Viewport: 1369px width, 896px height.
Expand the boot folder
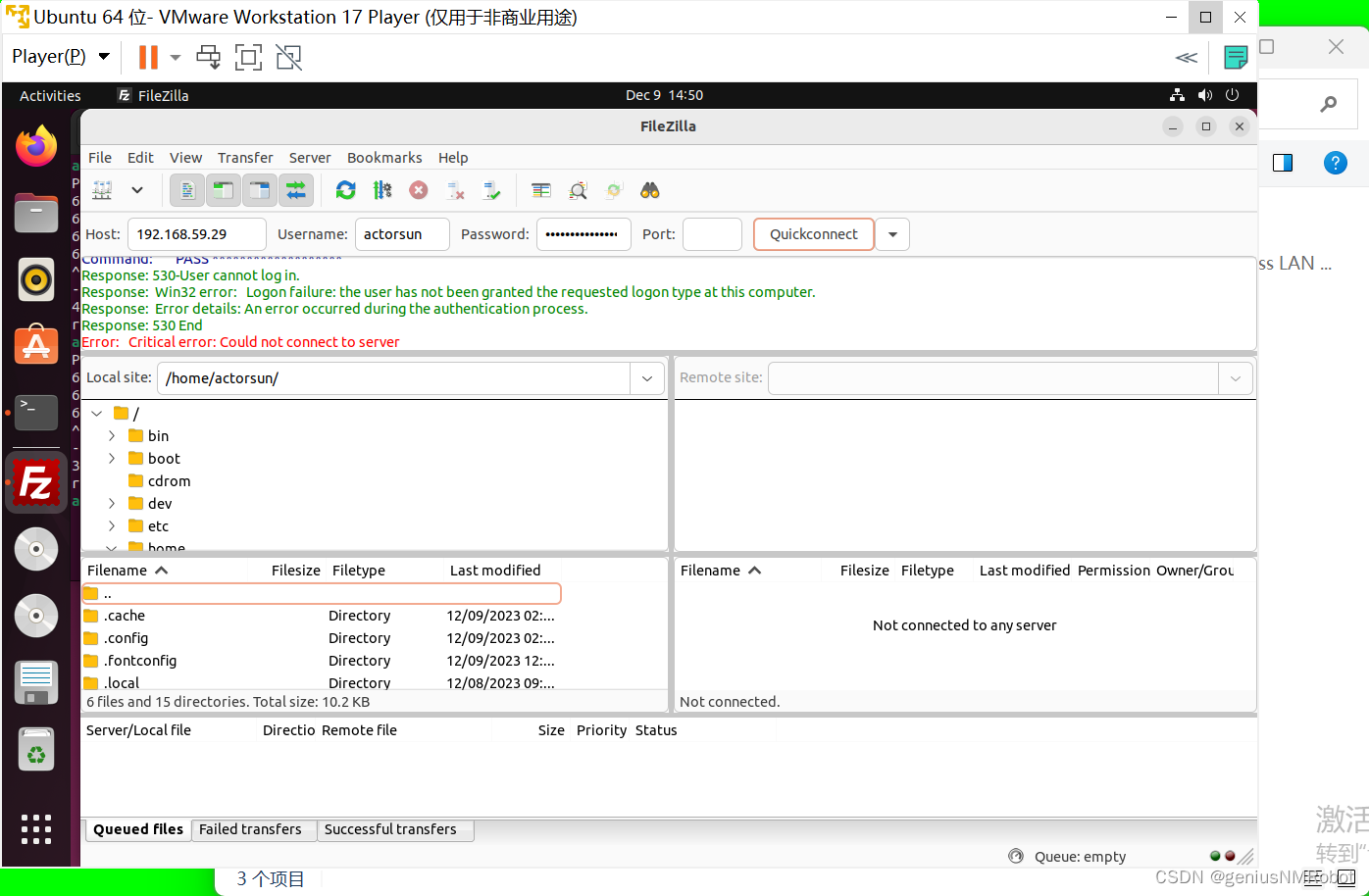click(112, 459)
